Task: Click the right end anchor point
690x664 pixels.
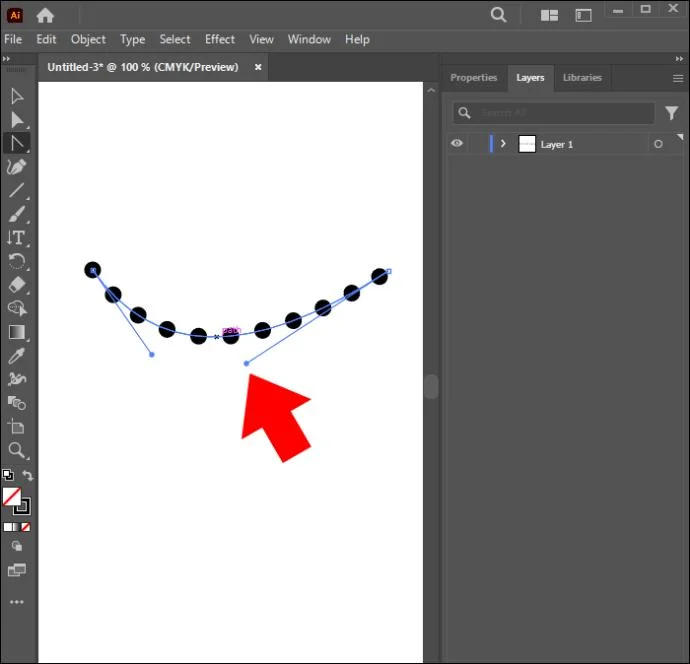Action: click(389, 271)
